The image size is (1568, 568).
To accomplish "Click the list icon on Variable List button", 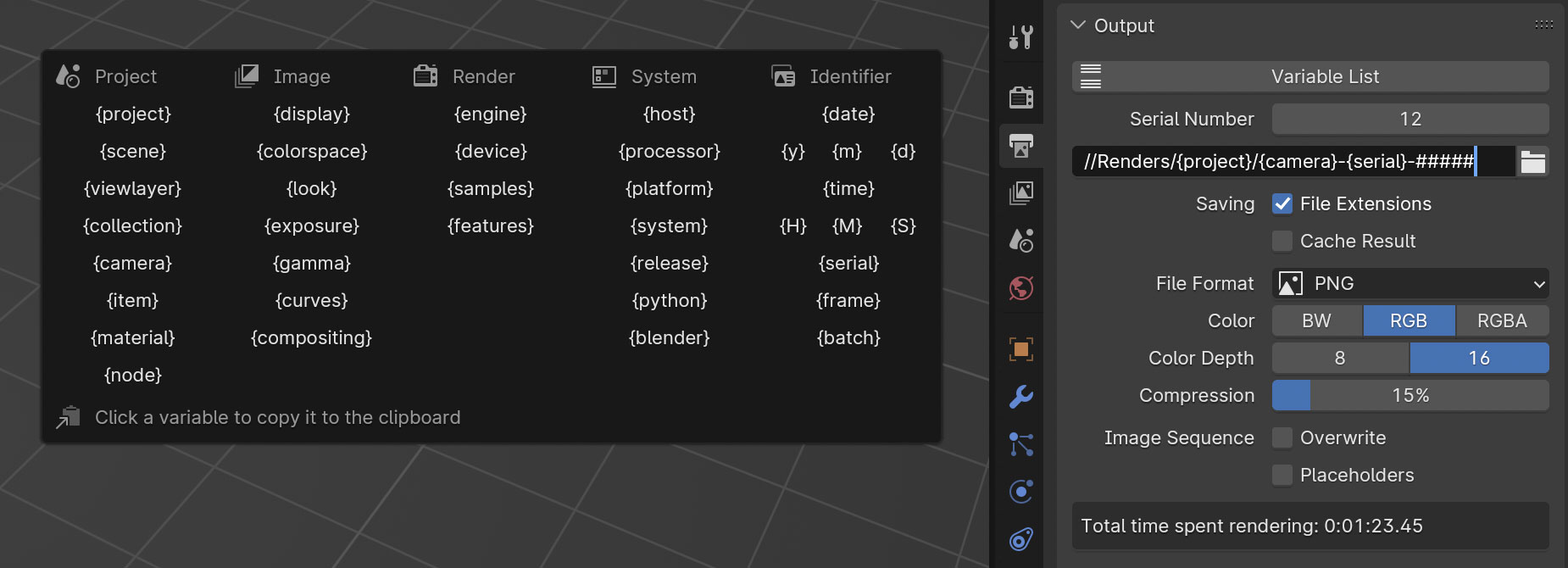I will (x=1091, y=76).
